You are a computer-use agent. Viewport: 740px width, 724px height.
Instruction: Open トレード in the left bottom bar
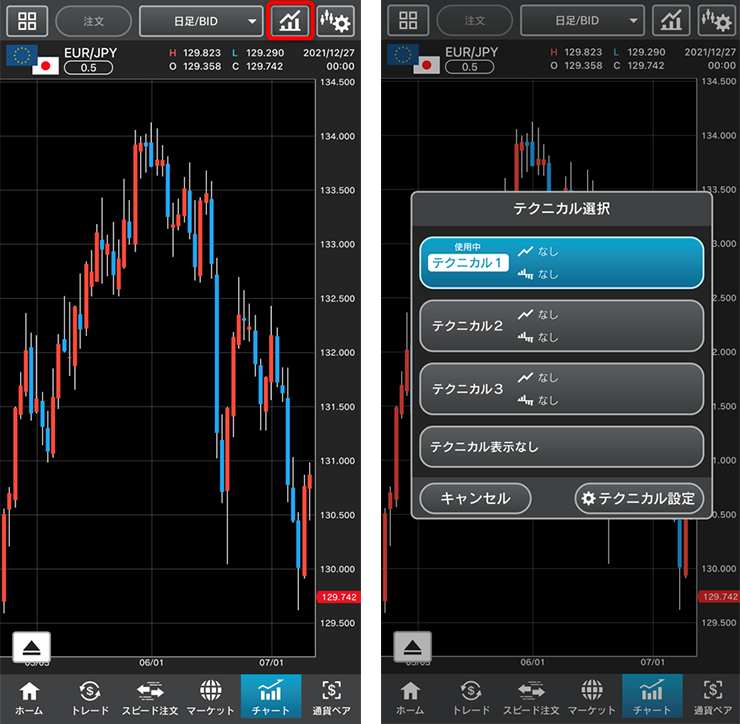click(90, 698)
